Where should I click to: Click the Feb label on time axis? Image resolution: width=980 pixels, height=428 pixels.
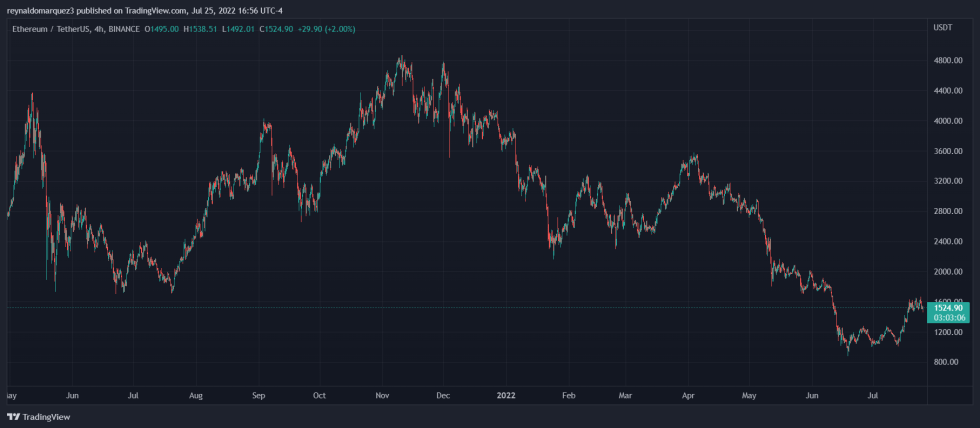(x=569, y=395)
